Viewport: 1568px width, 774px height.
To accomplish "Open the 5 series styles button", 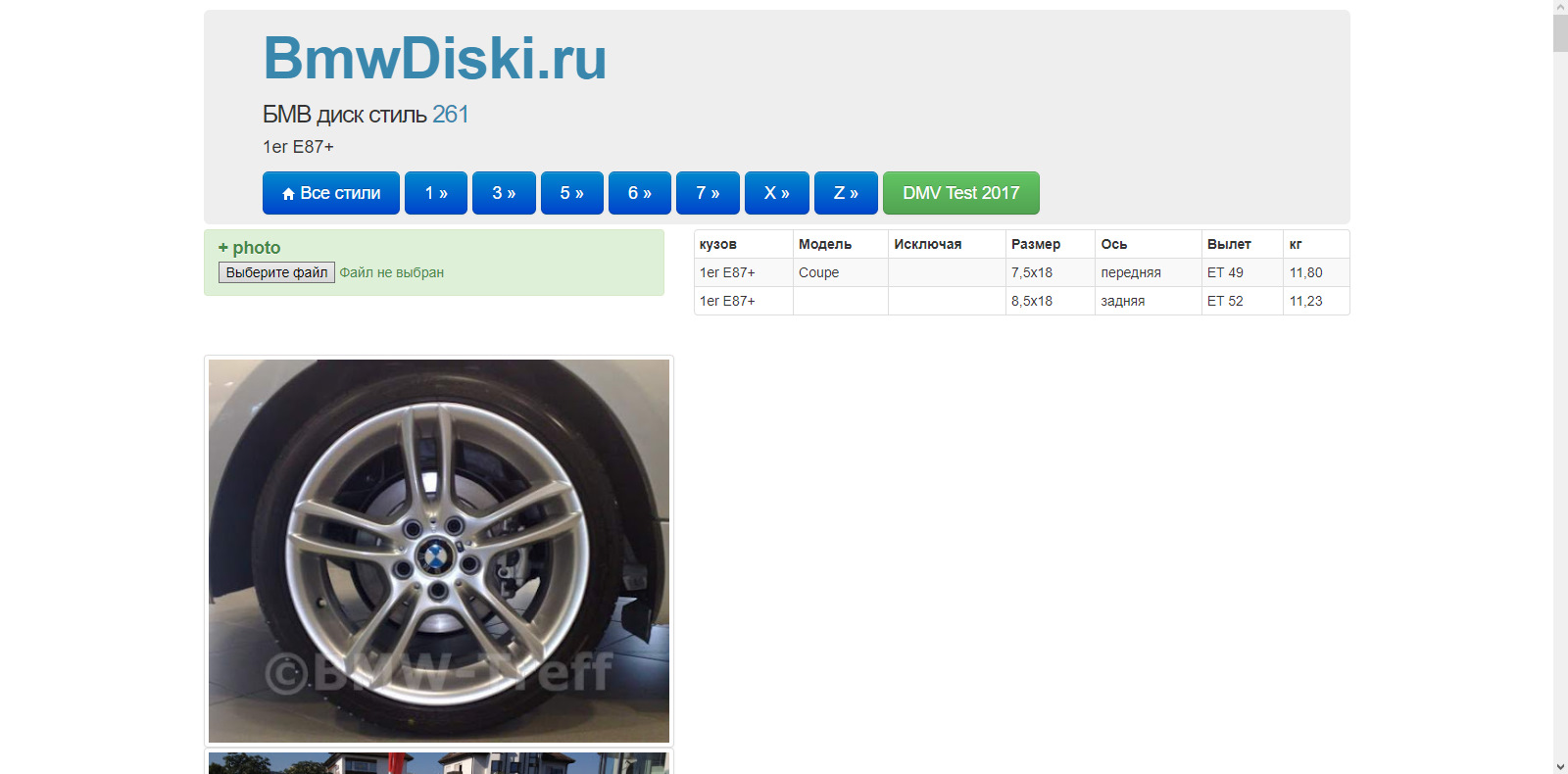I will click(571, 193).
